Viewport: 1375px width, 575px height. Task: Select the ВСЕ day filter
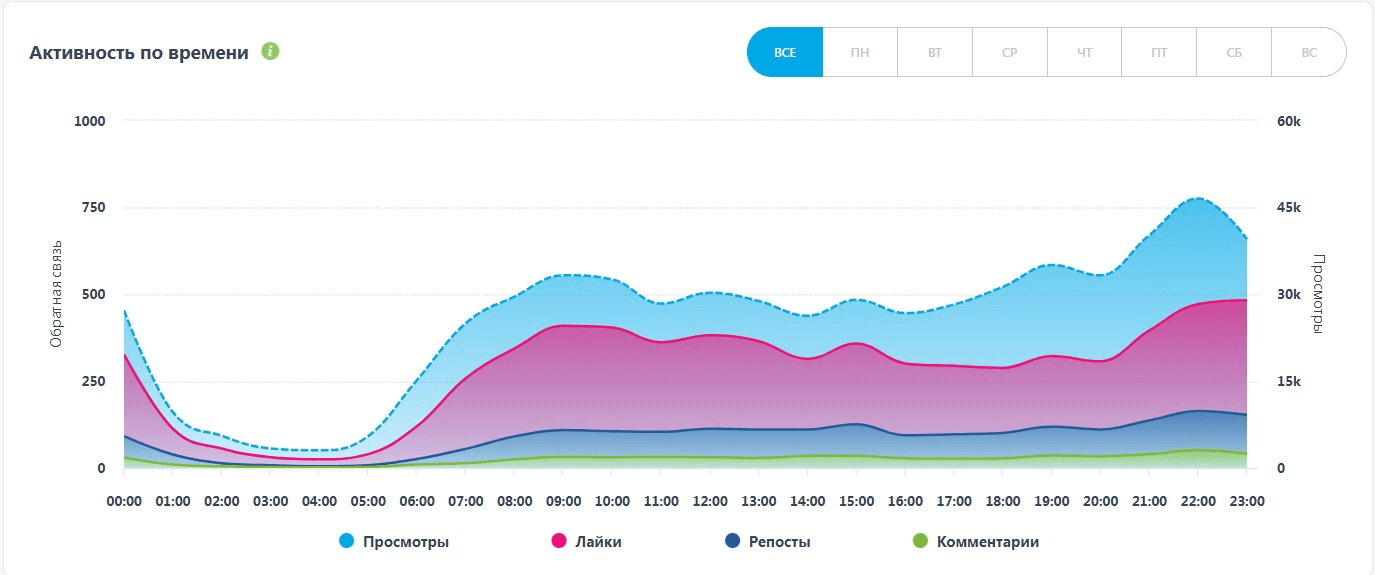785,52
